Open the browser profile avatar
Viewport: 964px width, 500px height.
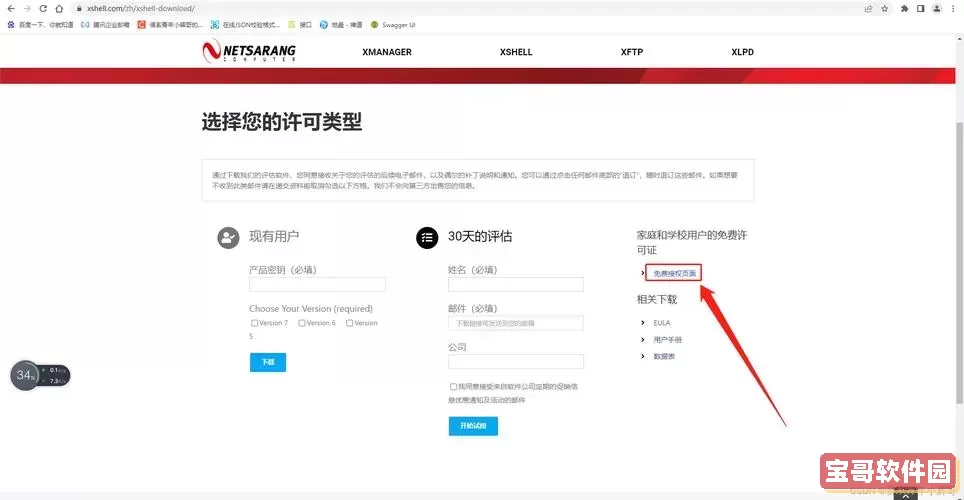click(937, 9)
